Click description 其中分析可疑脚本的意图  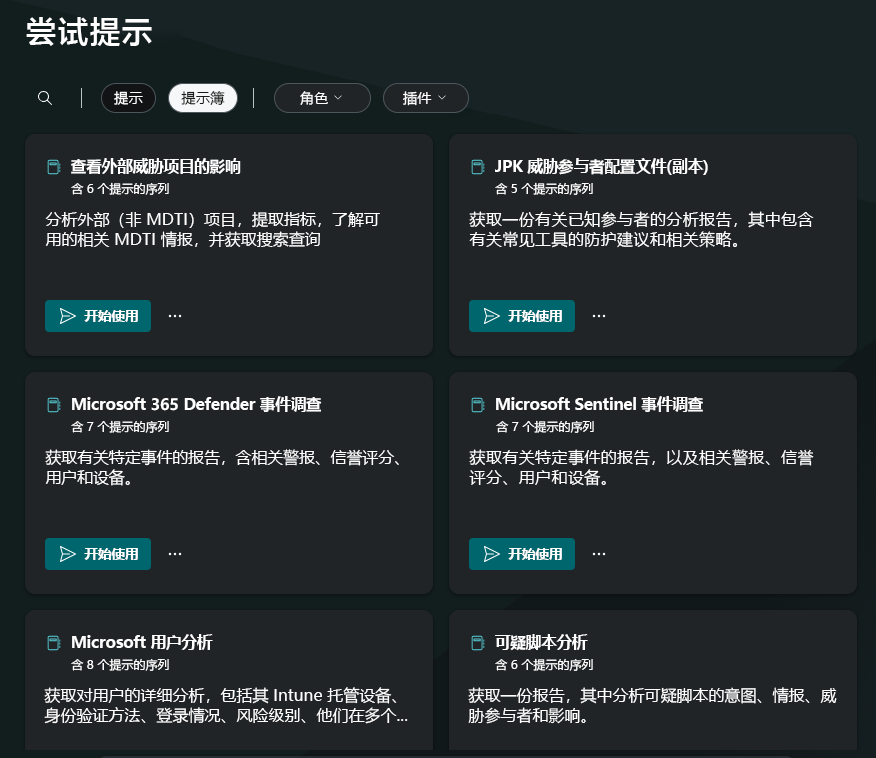[652, 705]
